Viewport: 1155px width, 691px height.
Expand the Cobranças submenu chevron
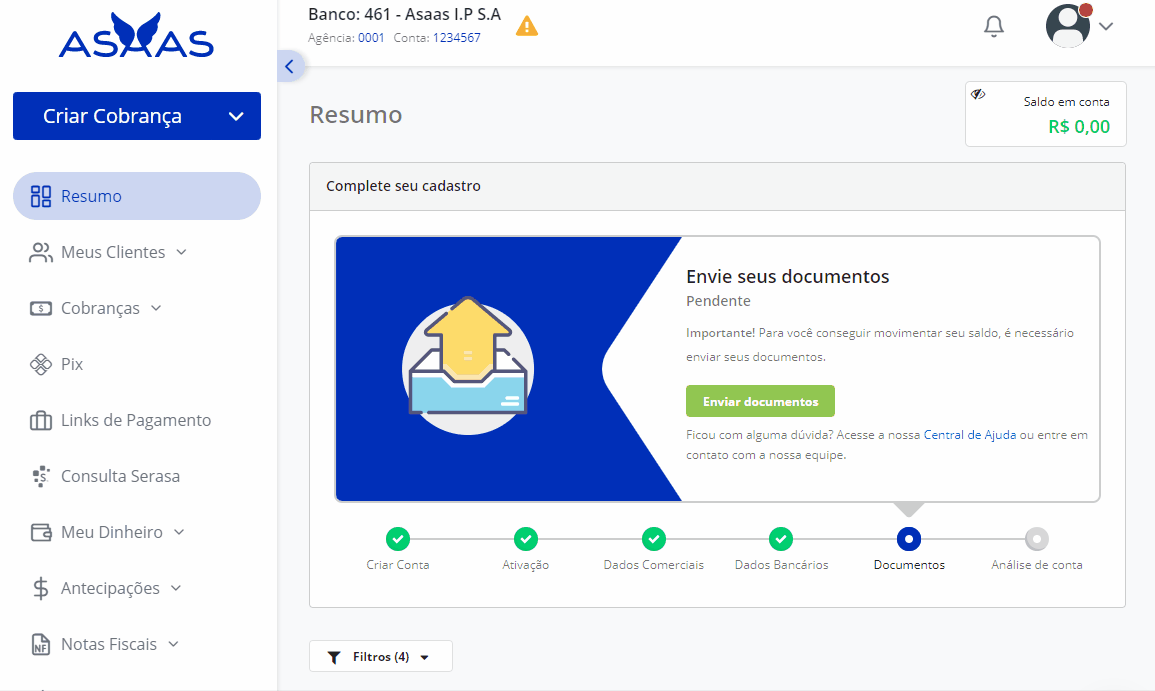[x=156, y=308]
